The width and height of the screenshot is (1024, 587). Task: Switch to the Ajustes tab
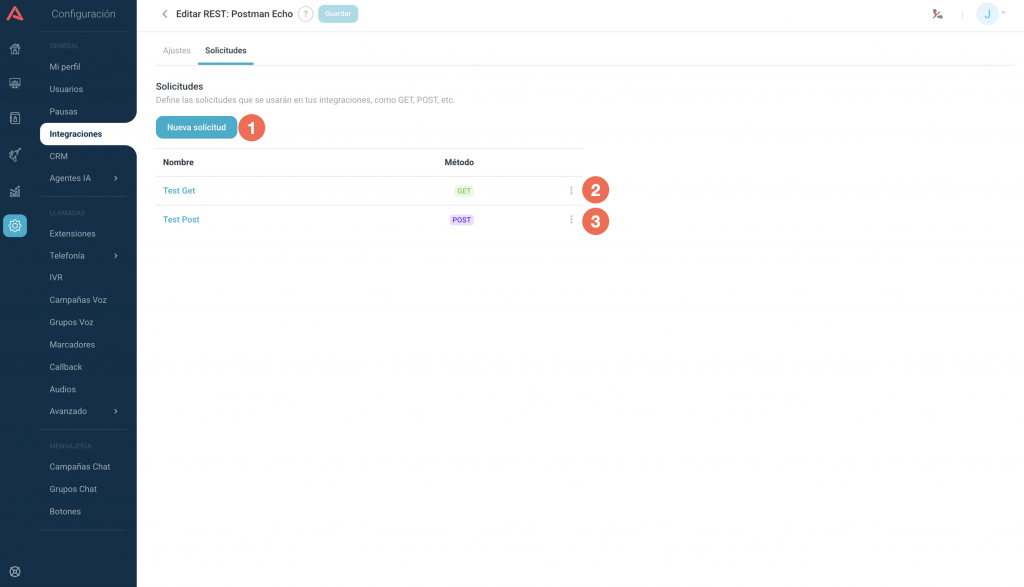pos(176,50)
